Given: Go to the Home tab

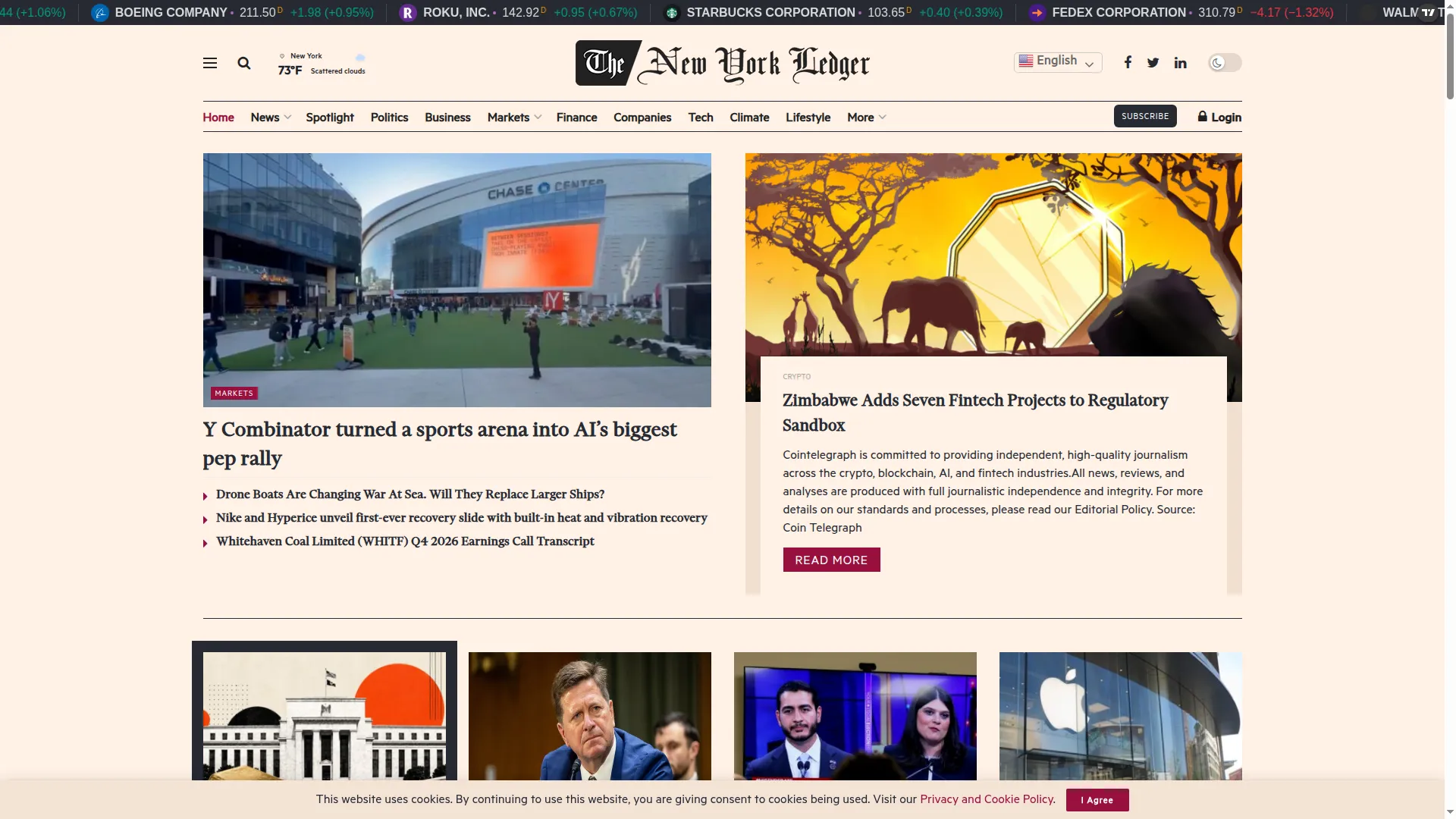Looking at the screenshot, I should [218, 117].
